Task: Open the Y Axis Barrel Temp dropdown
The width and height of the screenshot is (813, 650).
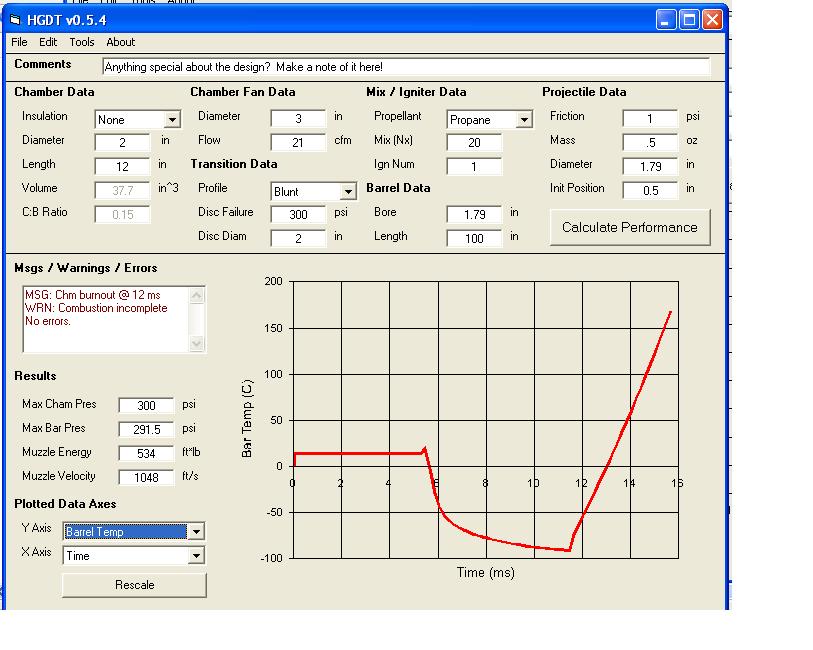Action: tap(195, 532)
